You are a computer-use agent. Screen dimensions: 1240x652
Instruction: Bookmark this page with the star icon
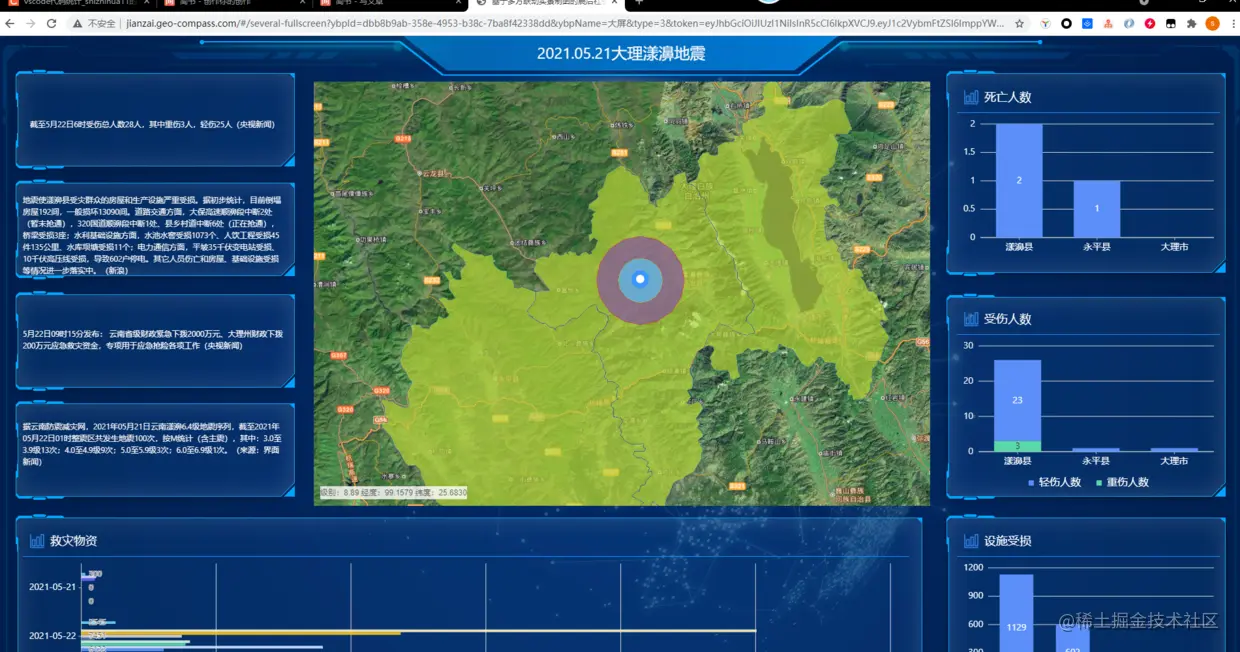coord(1019,23)
